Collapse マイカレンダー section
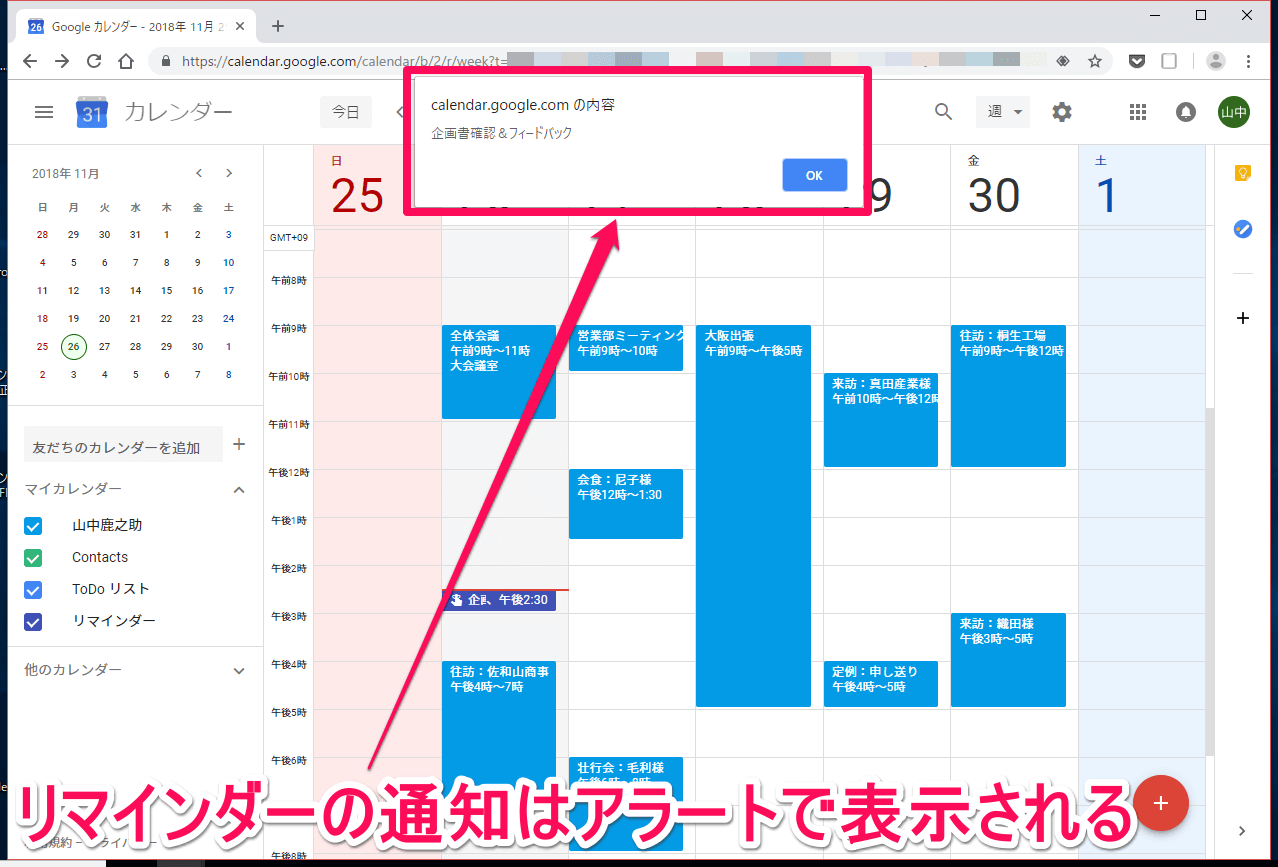The width and height of the screenshot is (1278, 867). (239, 490)
